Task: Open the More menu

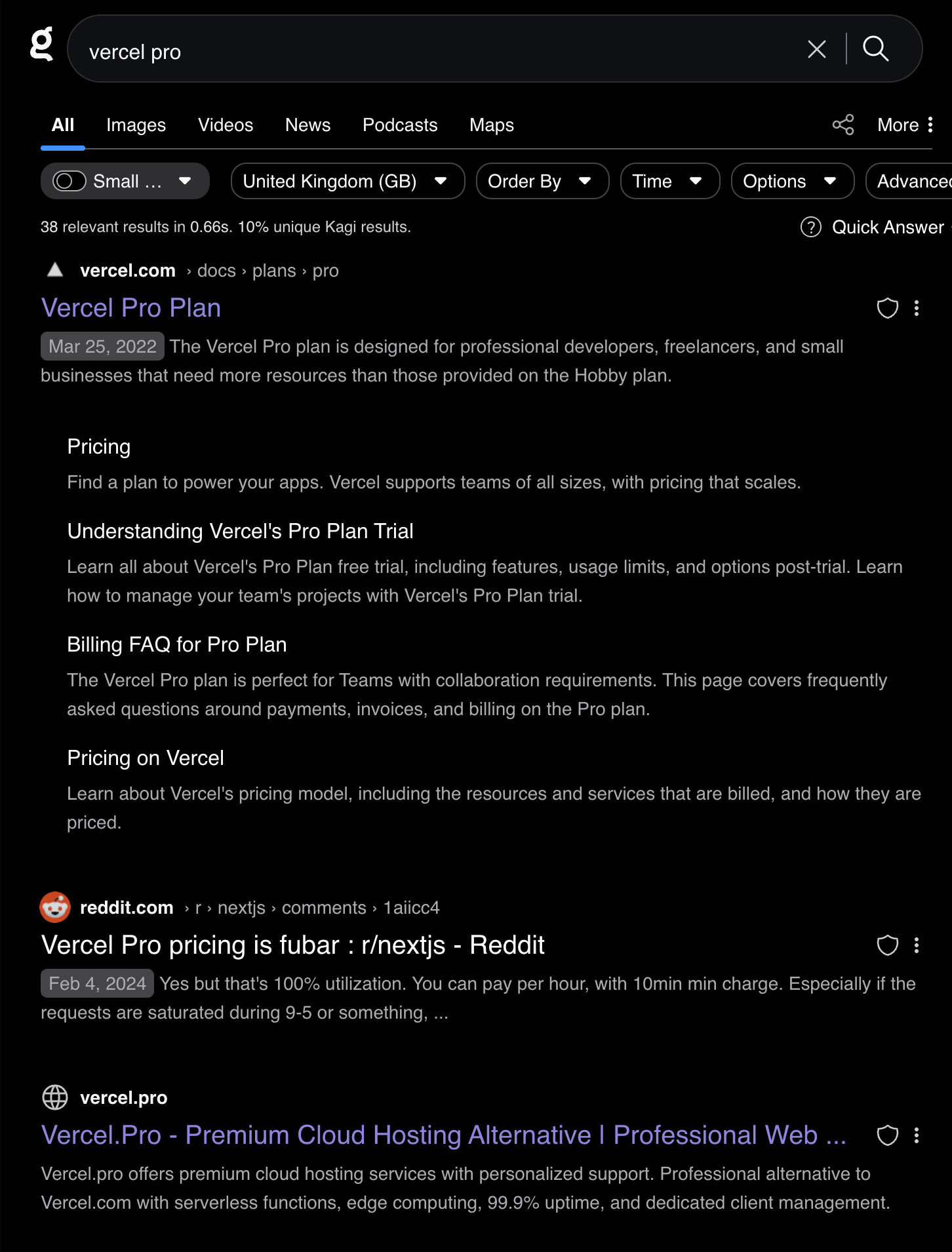Action: point(905,125)
